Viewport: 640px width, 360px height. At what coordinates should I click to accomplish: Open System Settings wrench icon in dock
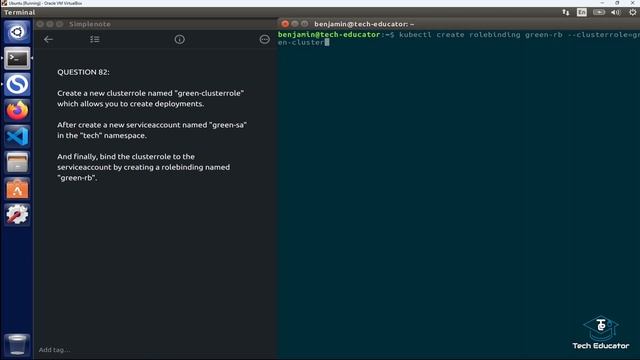[17, 215]
